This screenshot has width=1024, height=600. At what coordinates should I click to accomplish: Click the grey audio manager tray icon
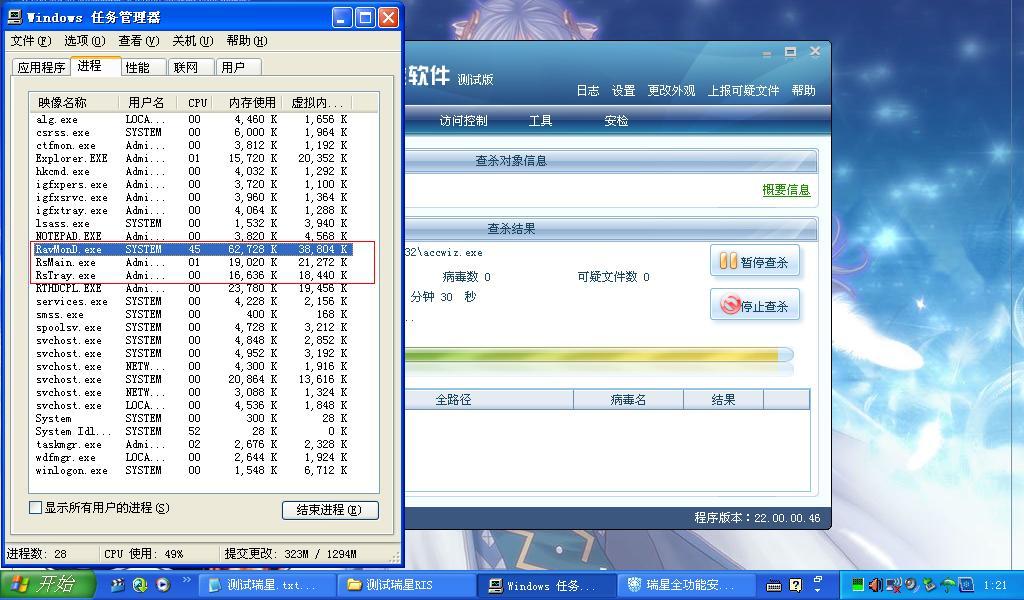pos(911,585)
